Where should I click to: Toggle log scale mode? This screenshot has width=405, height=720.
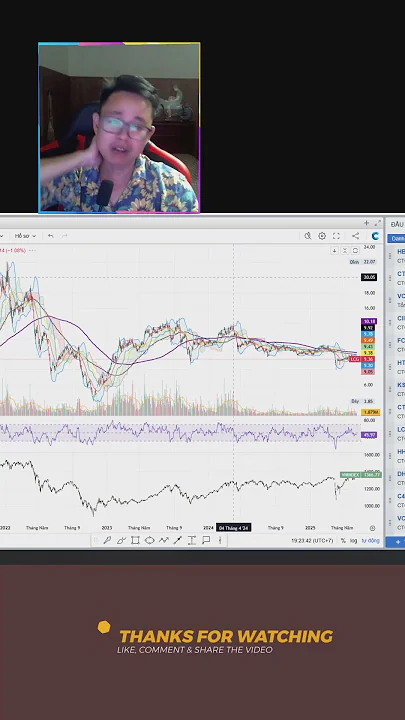click(354, 540)
